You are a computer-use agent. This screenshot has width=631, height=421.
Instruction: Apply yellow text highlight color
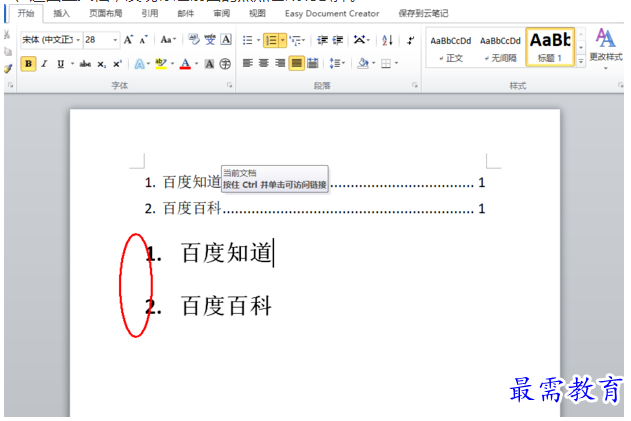tap(161, 64)
